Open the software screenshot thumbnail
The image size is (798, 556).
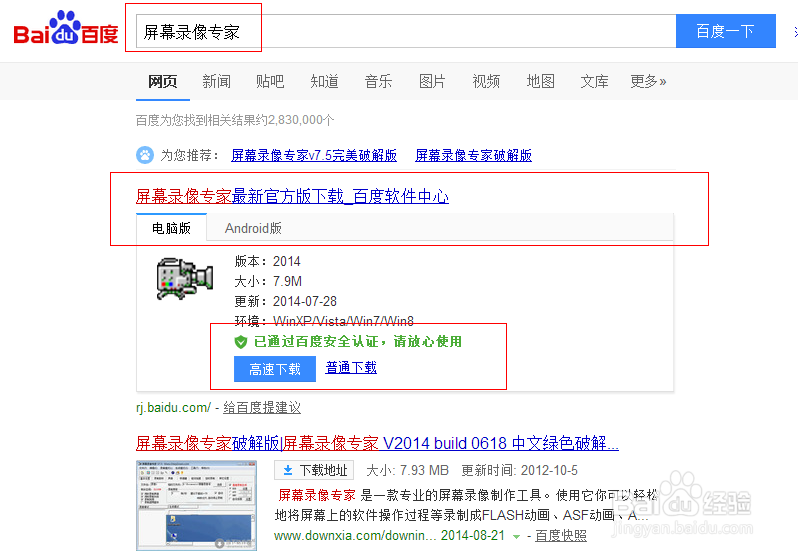pyautogui.click(x=196, y=506)
